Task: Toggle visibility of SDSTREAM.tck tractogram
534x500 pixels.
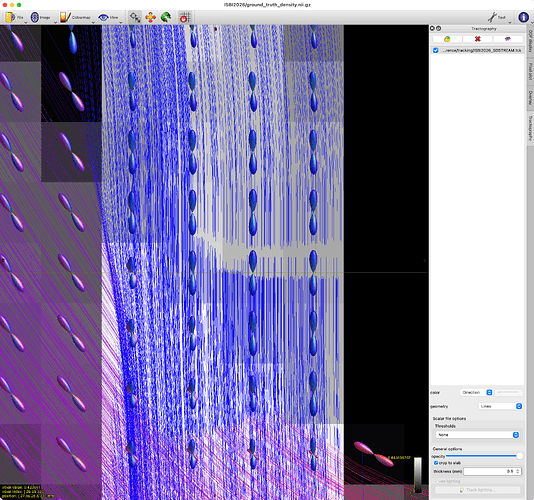Action: [436, 50]
